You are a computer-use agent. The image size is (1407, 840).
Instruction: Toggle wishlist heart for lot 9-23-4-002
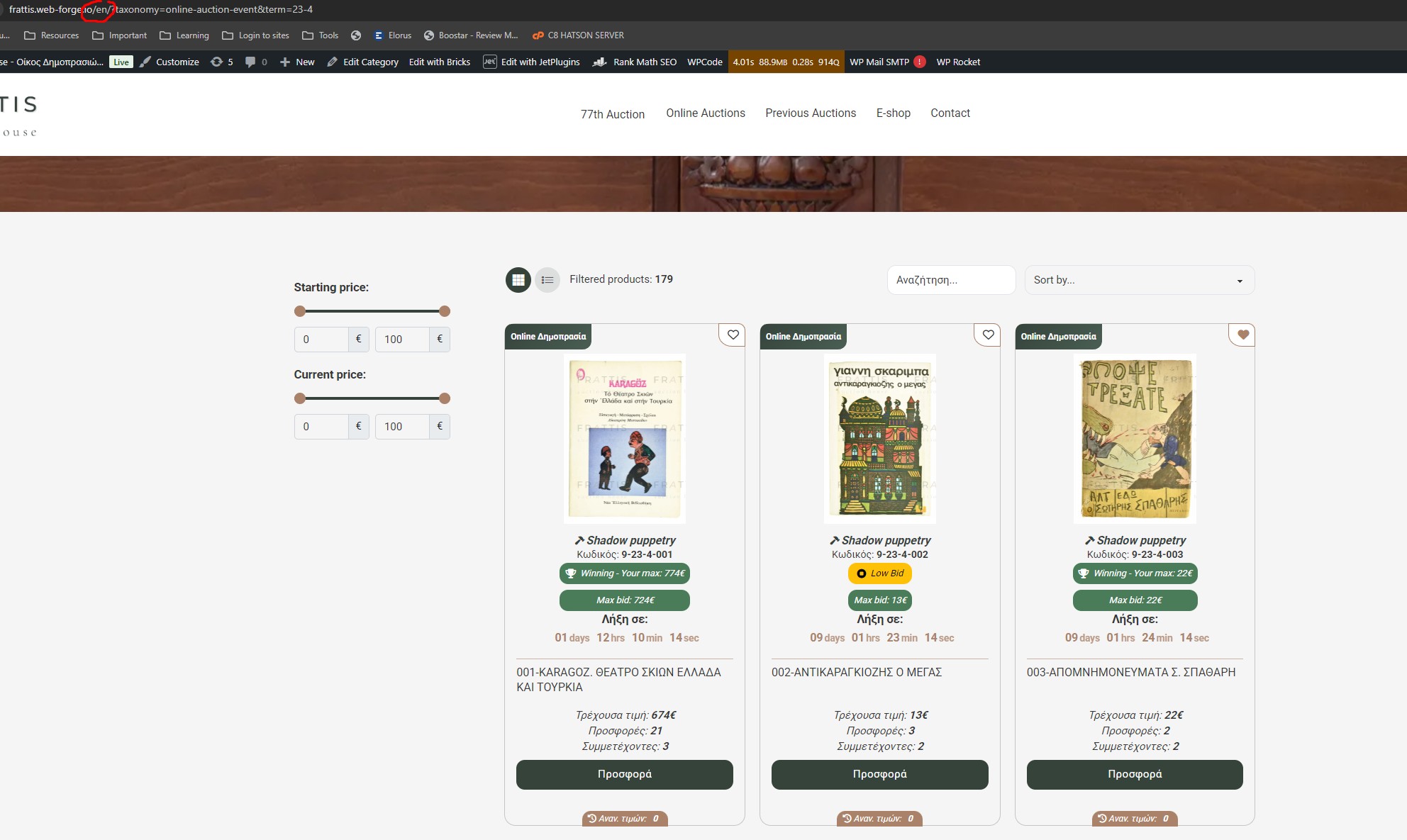(988, 335)
